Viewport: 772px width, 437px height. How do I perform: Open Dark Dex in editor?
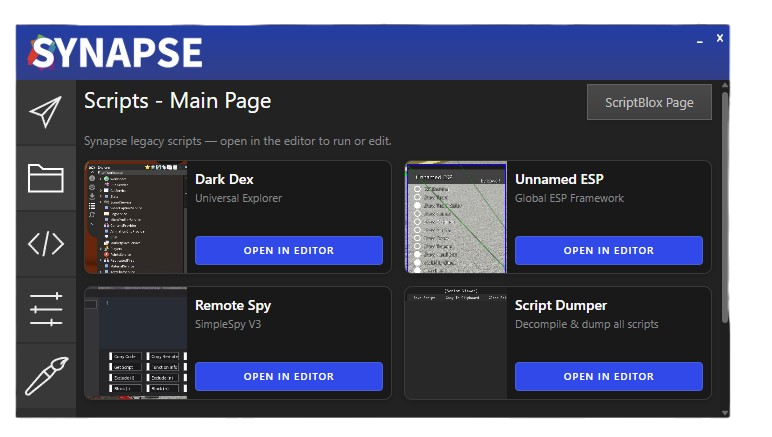[x=289, y=250]
